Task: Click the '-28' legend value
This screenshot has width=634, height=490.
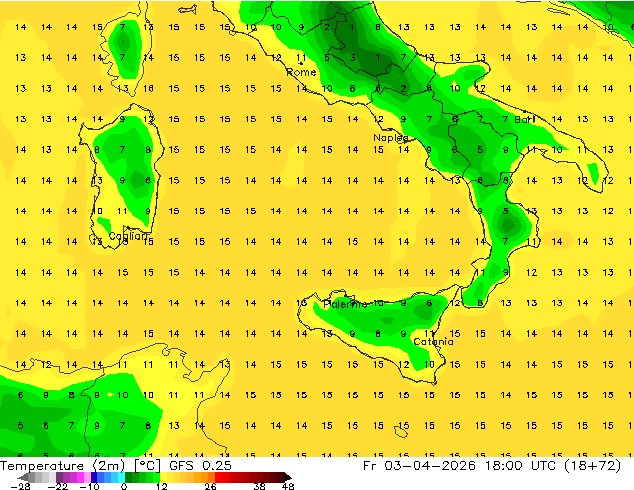Action: click(x=20, y=486)
